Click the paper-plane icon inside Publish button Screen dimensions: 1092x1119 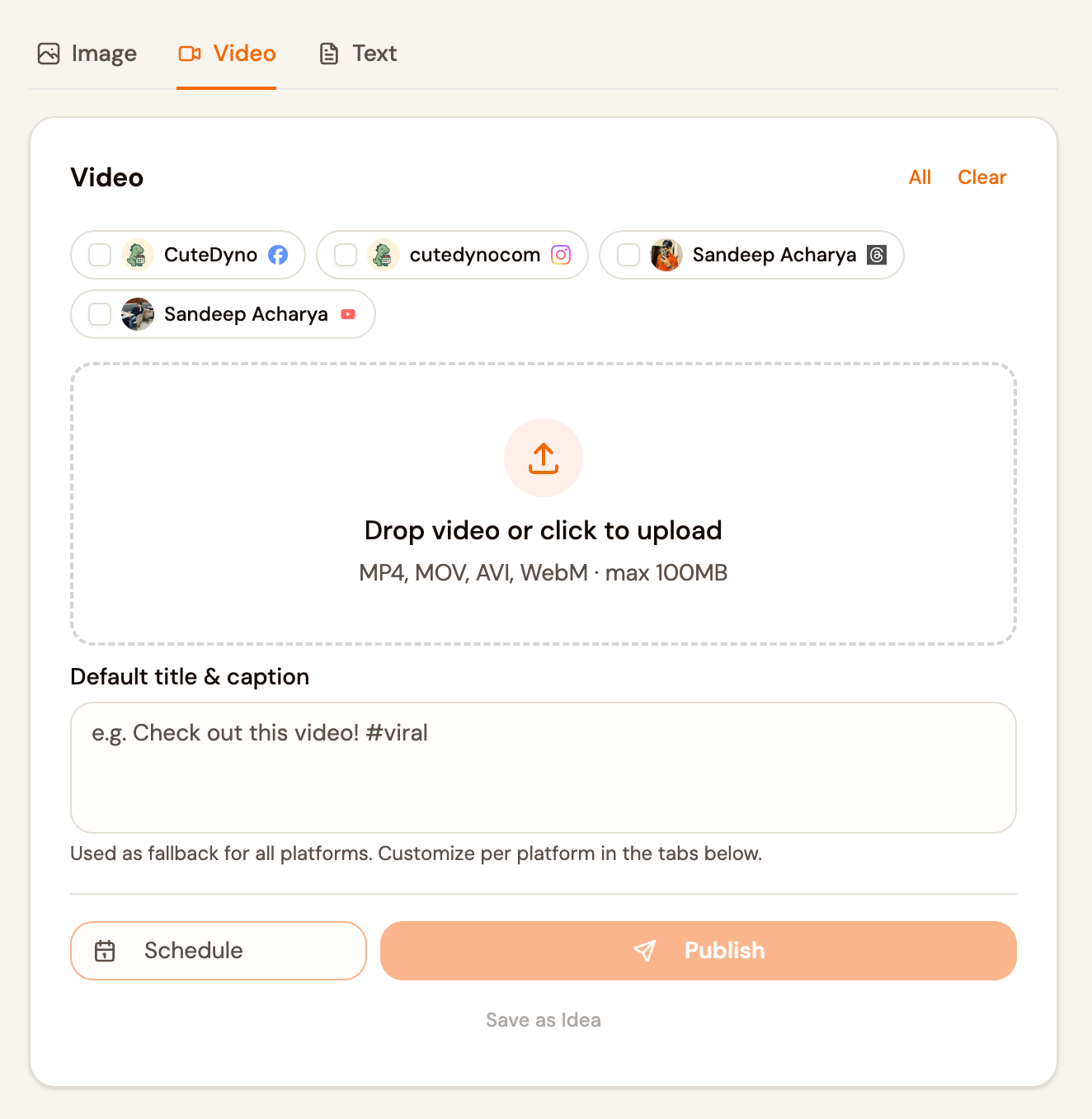[x=645, y=951]
